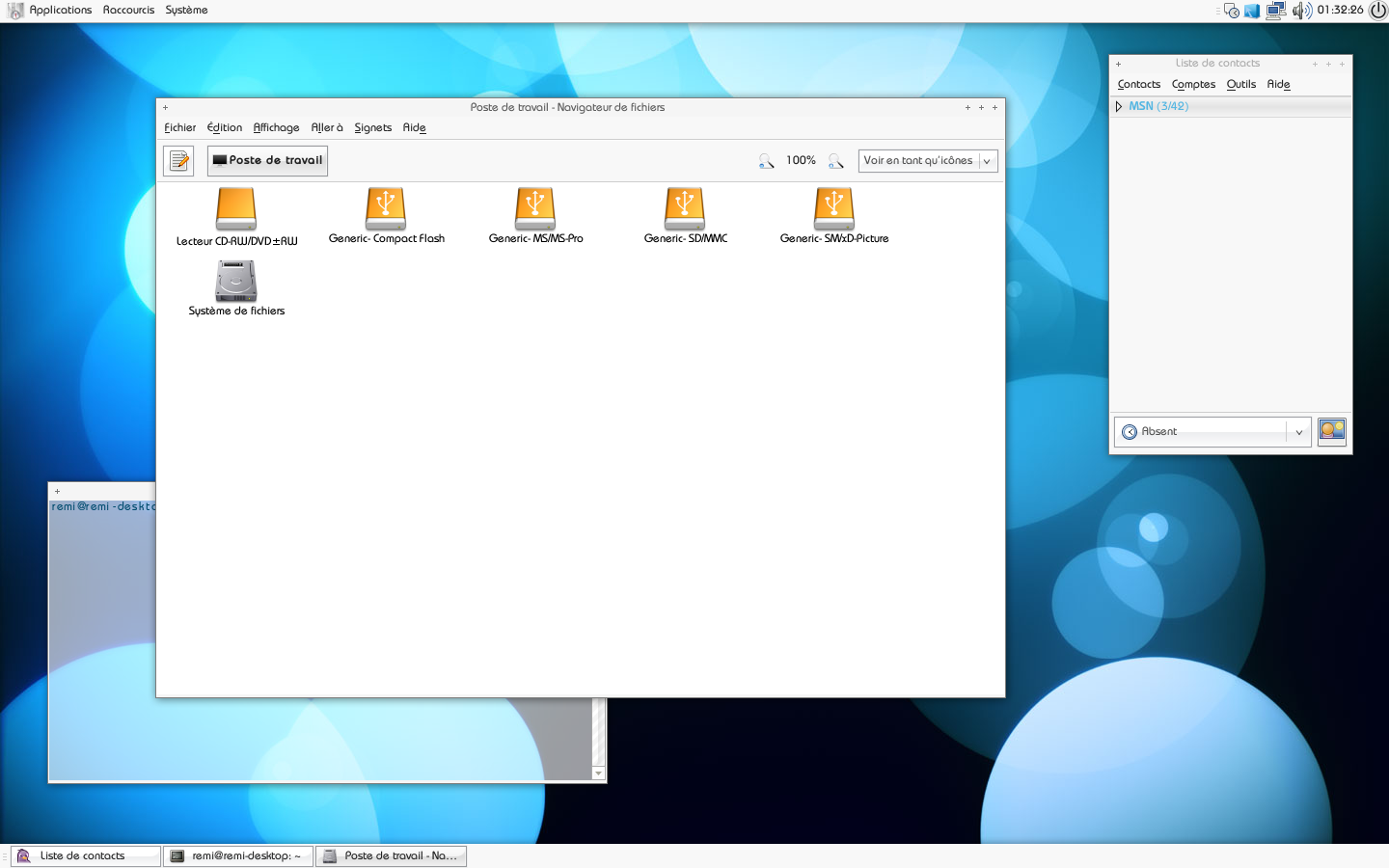Switch to Liste de contacts taskbar button
This screenshot has width=1389, height=868.
[87, 855]
